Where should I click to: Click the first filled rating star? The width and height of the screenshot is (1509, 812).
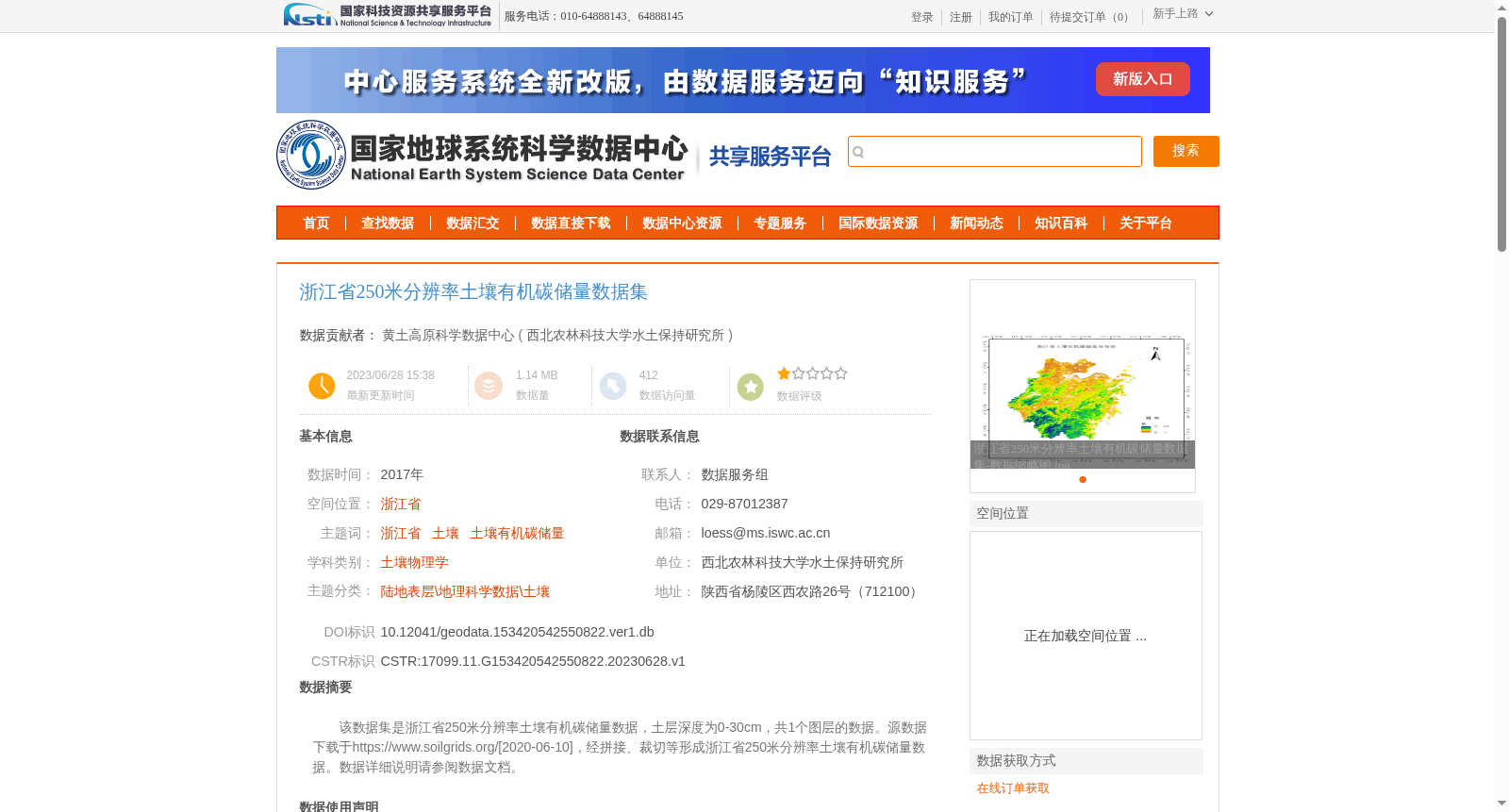784,373
